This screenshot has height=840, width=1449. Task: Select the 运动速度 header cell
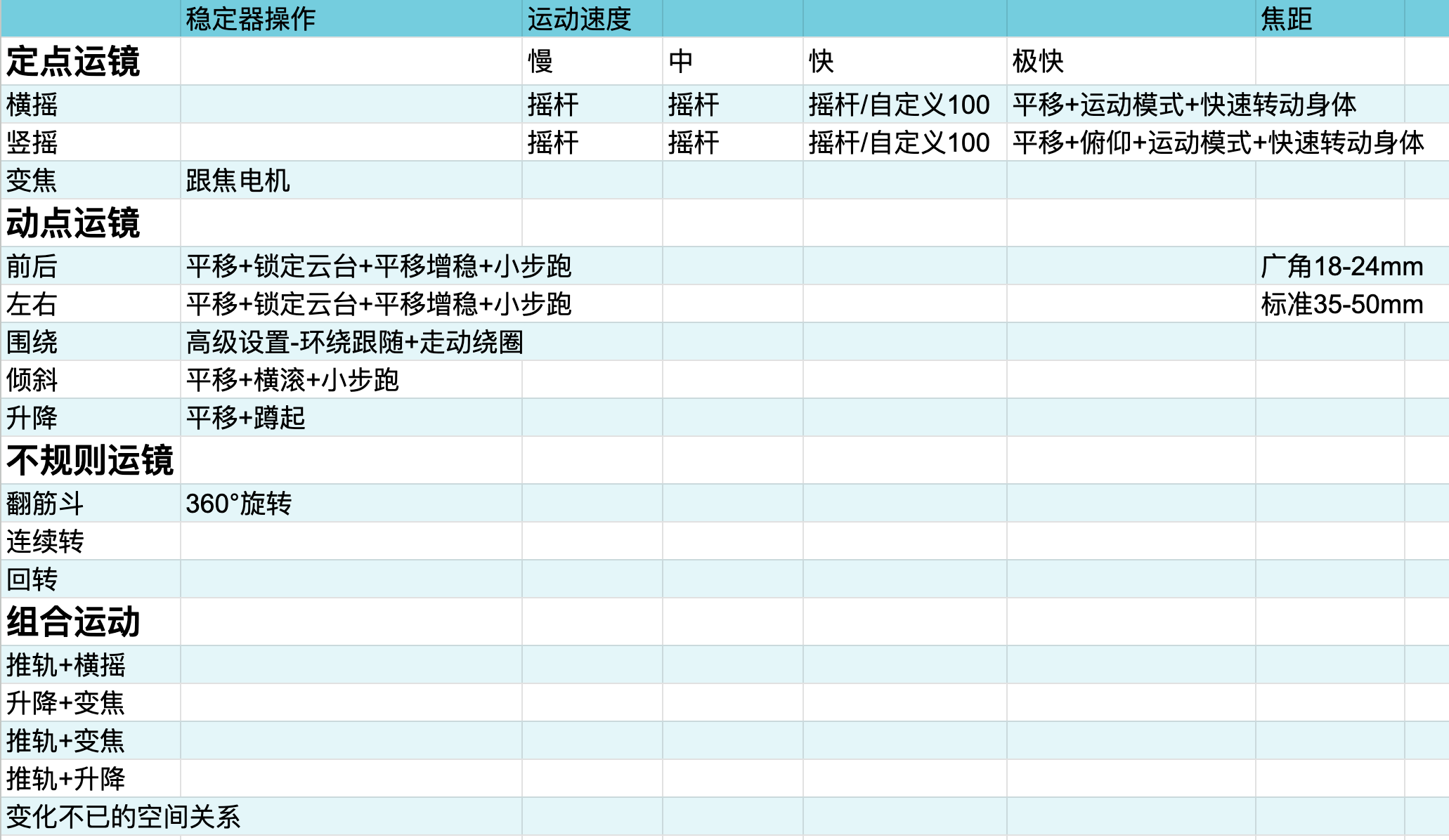point(592,18)
